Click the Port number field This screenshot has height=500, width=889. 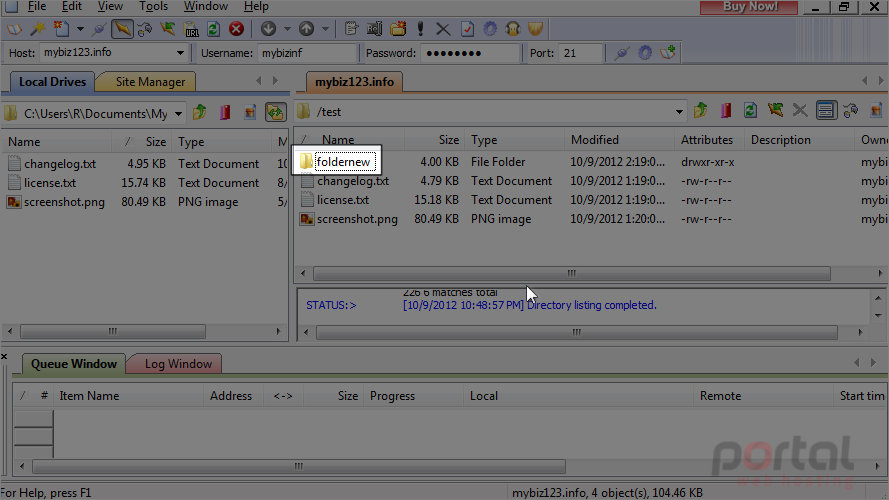pos(579,53)
